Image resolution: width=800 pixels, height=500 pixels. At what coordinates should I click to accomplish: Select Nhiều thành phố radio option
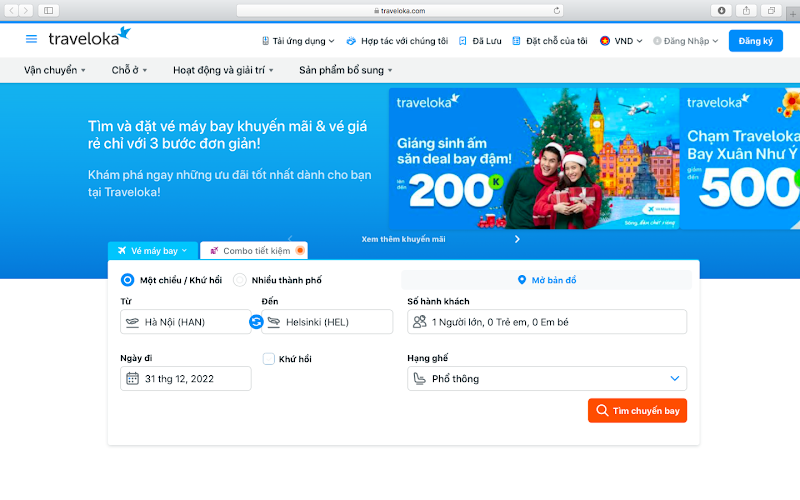240,280
